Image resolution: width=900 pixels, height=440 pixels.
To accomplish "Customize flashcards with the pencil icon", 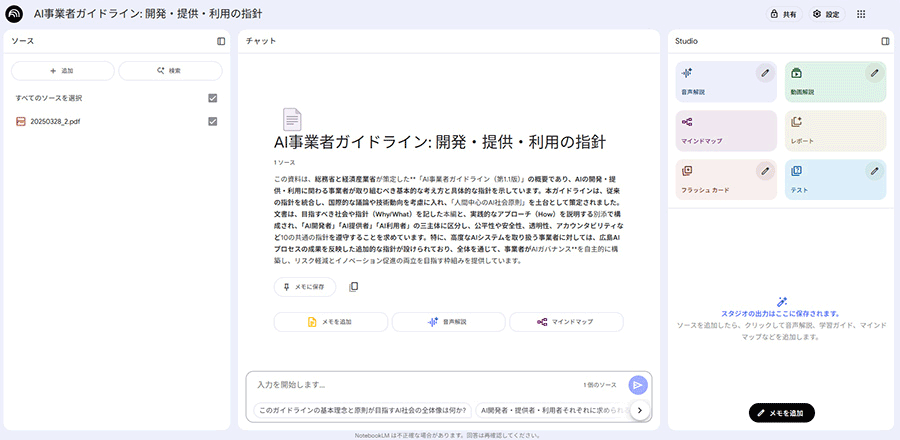I will pyautogui.click(x=765, y=171).
